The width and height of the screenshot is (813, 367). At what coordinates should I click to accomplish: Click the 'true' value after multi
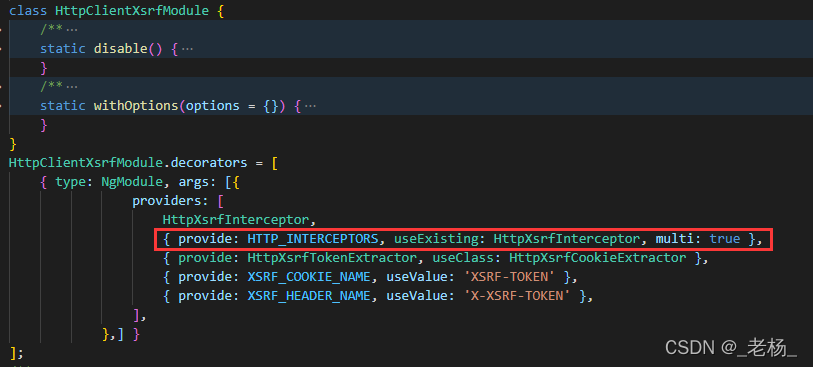[x=725, y=239]
